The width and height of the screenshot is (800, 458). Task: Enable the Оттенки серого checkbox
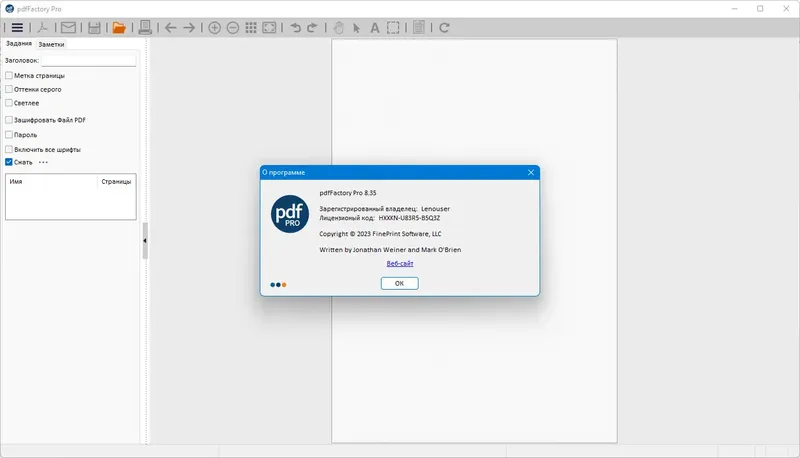[x=9, y=89]
